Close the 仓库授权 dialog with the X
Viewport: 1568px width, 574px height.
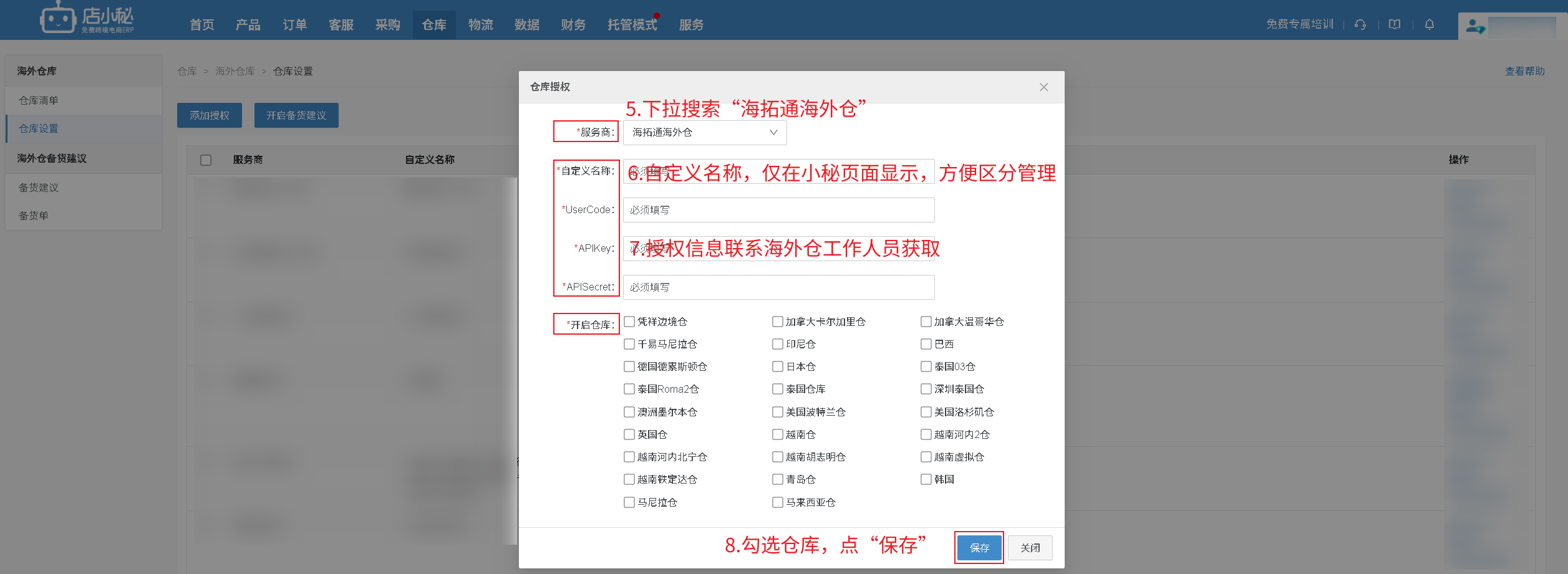(x=1043, y=87)
